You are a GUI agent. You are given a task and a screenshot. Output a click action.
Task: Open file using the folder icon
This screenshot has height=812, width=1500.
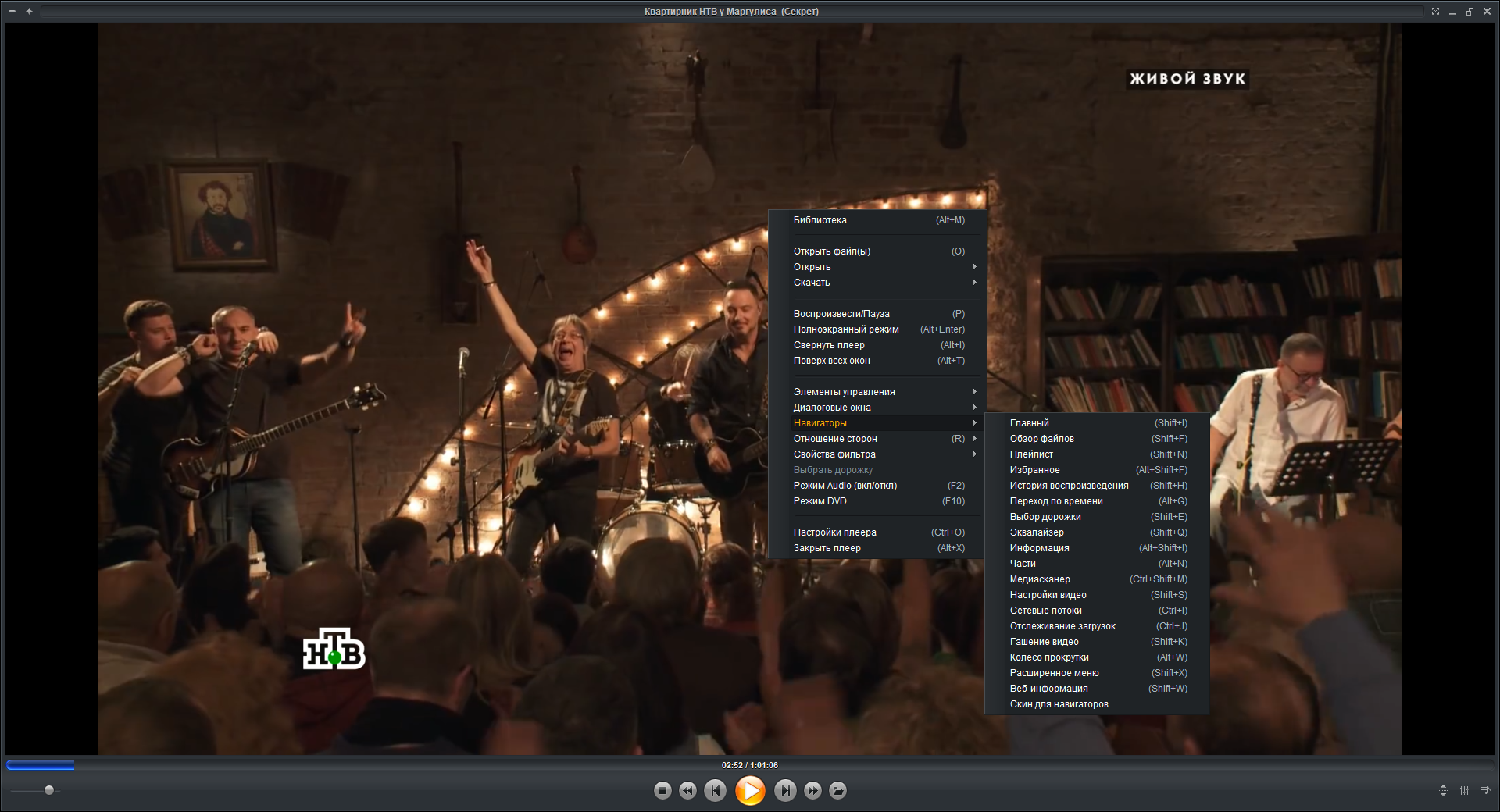(837, 791)
